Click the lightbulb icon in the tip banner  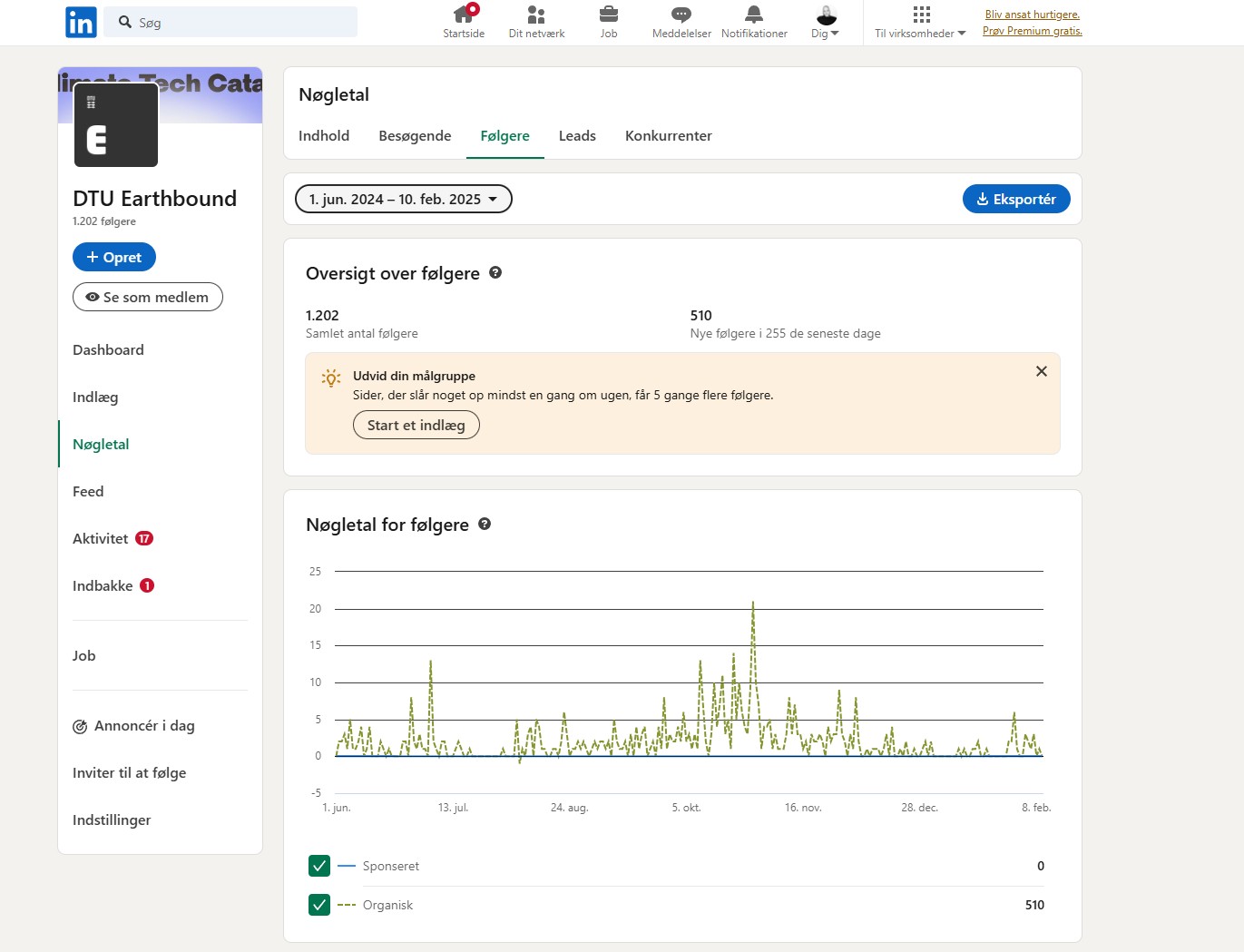(x=331, y=378)
